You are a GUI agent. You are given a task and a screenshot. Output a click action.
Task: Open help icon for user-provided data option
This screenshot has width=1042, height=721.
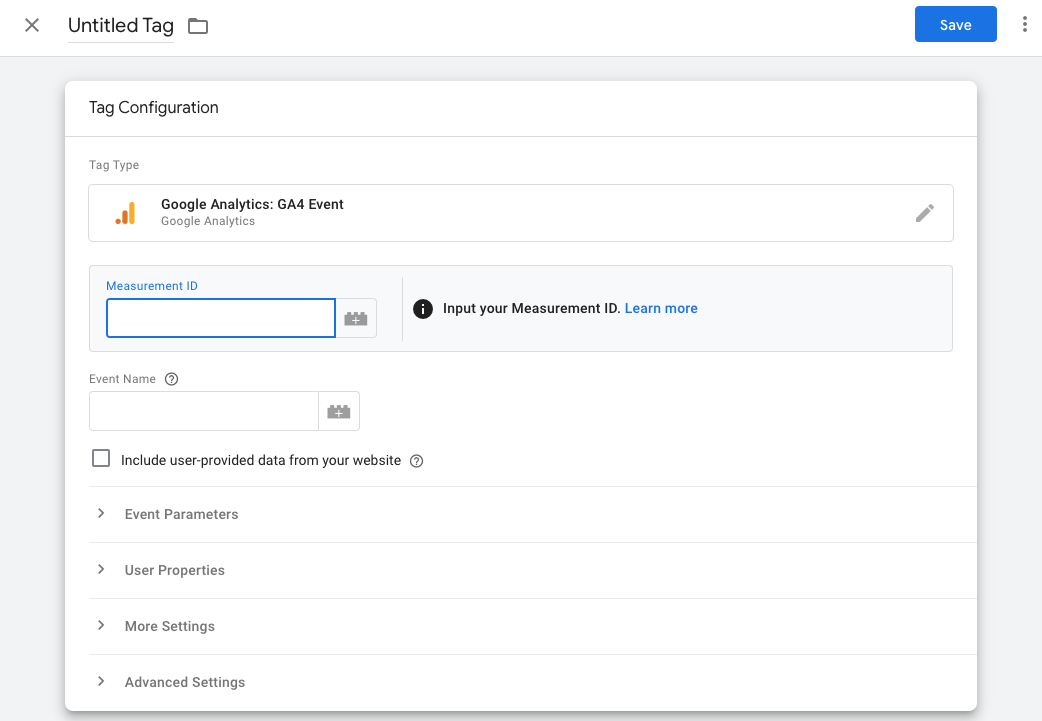pyautogui.click(x=417, y=461)
